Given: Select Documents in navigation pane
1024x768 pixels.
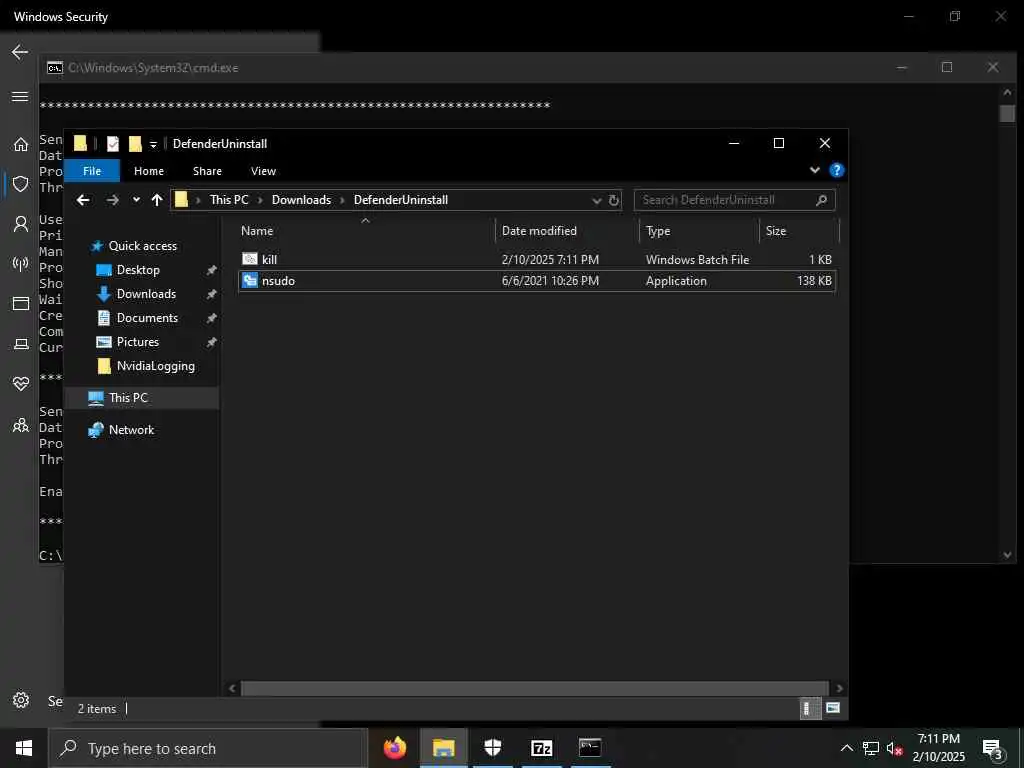Looking at the screenshot, I should 147,318.
